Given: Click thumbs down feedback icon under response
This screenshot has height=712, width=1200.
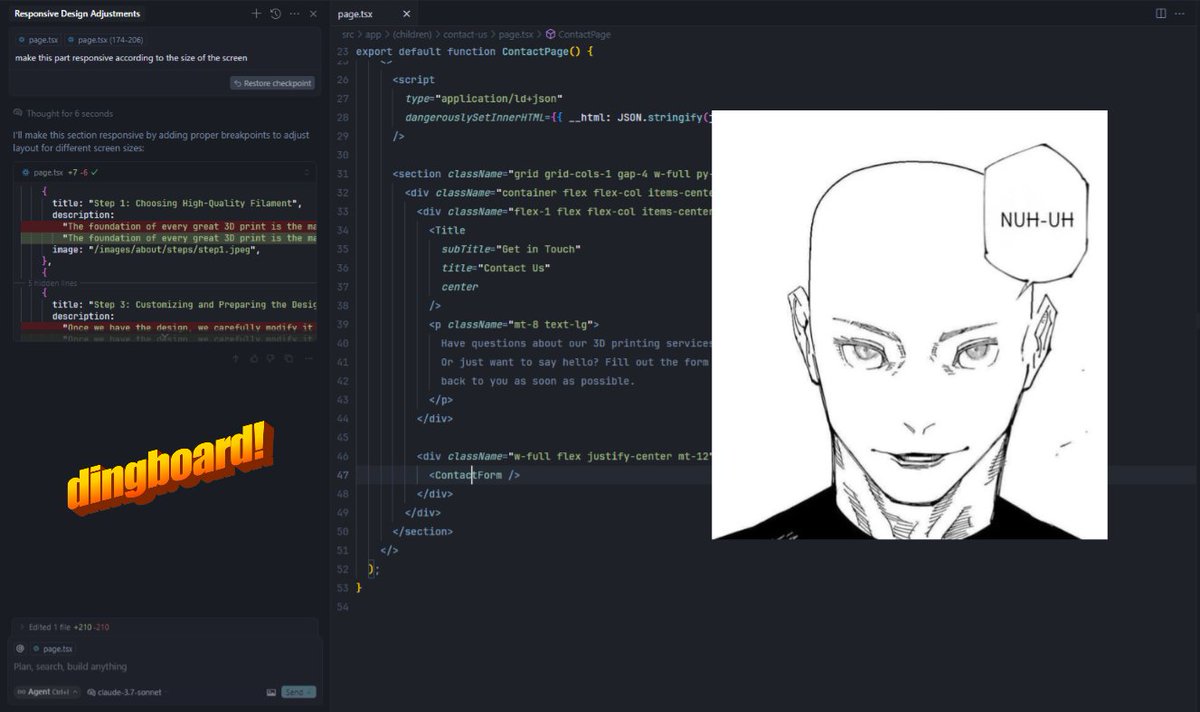Looking at the screenshot, I should click(270, 358).
